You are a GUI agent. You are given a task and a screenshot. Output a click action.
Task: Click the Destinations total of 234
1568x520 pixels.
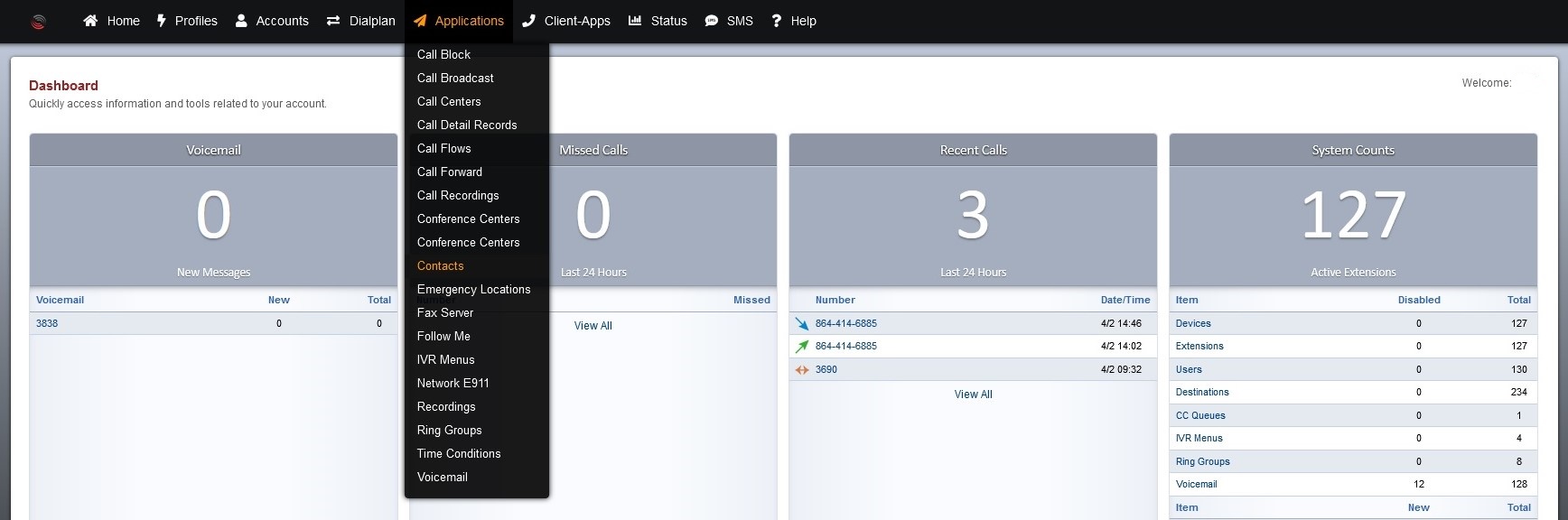(1519, 392)
